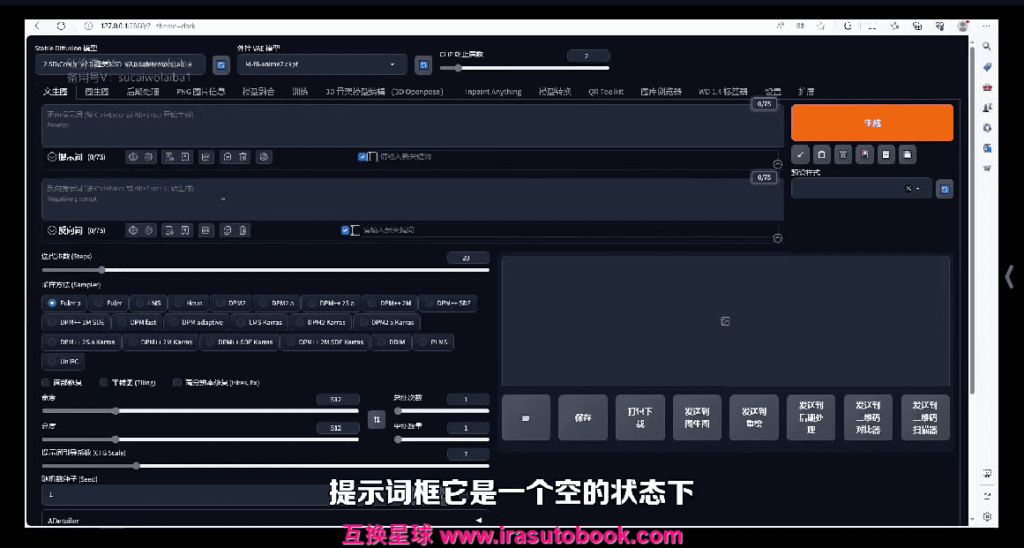The width and height of the screenshot is (1024, 548).
Task: Click the red extra networks card icon under Generate
Action: click(864, 155)
